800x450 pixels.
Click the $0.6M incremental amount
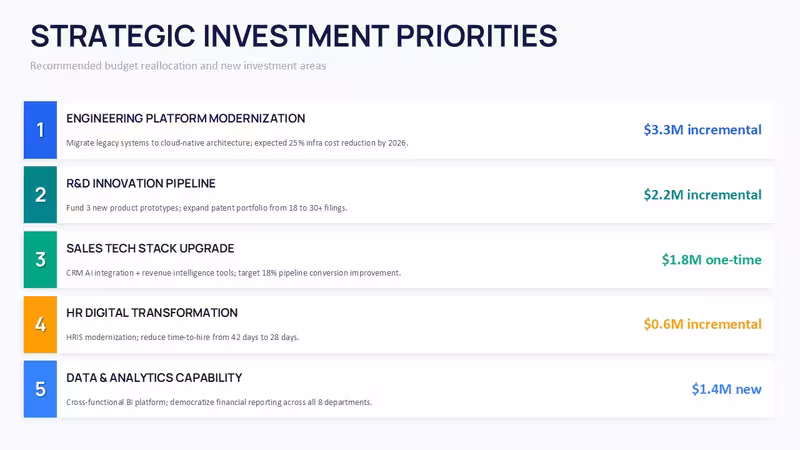[703, 324]
